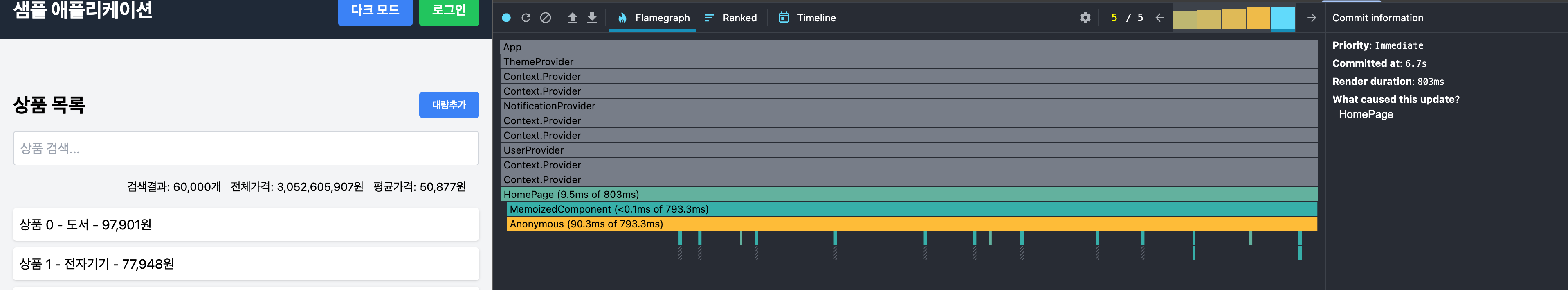
Task: Click Committed at 6.7s text
Action: [1379, 63]
